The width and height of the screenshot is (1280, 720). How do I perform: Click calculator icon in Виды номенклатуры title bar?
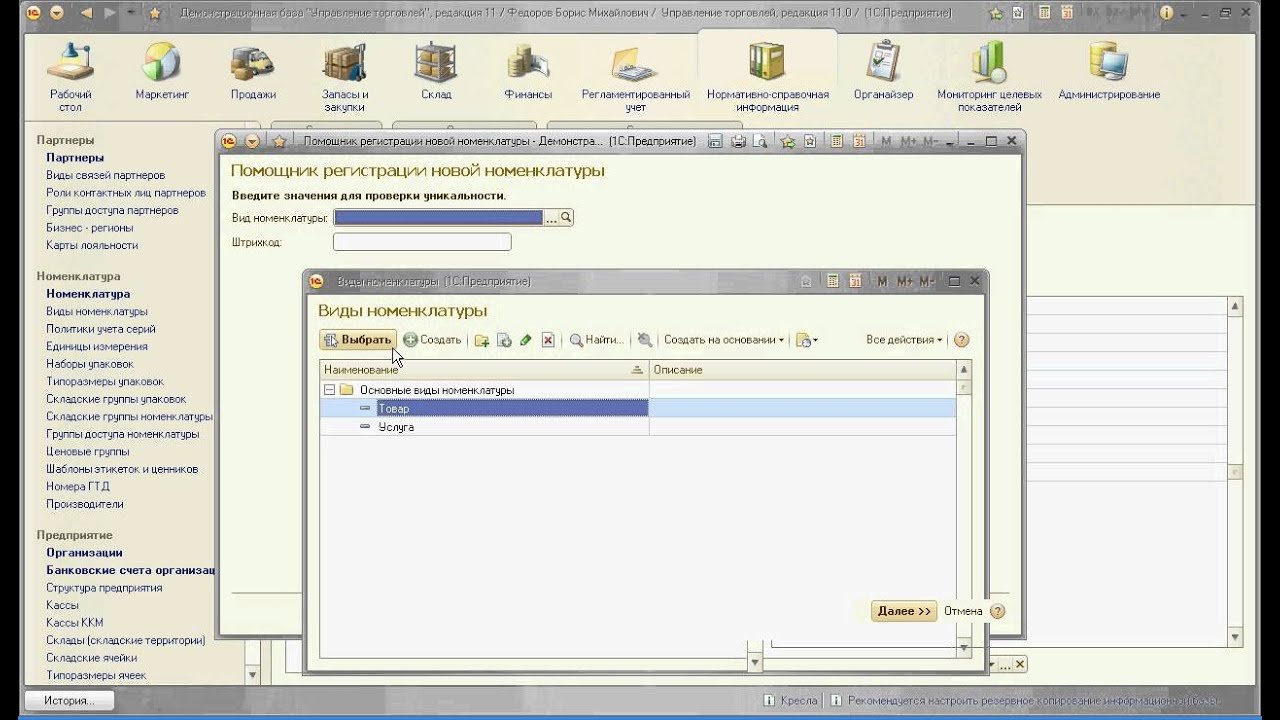point(833,282)
